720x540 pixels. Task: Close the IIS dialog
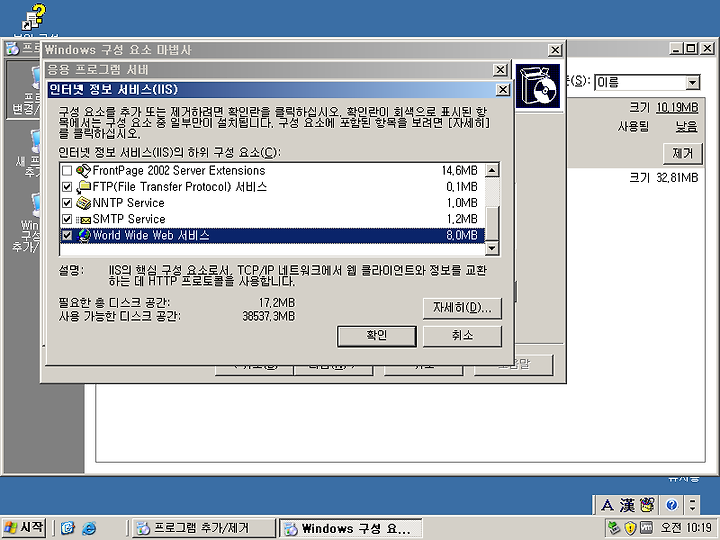pyautogui.click(x=503, y=90)
